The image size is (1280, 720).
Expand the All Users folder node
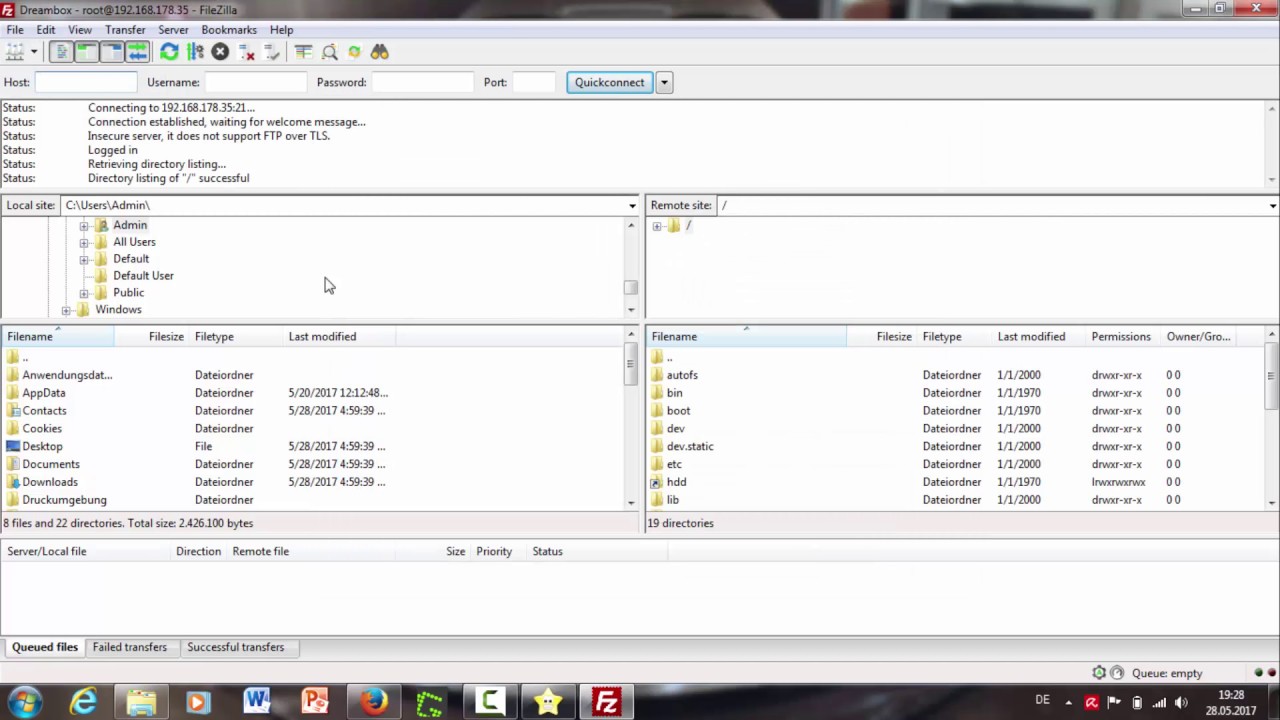click(84, 242)
